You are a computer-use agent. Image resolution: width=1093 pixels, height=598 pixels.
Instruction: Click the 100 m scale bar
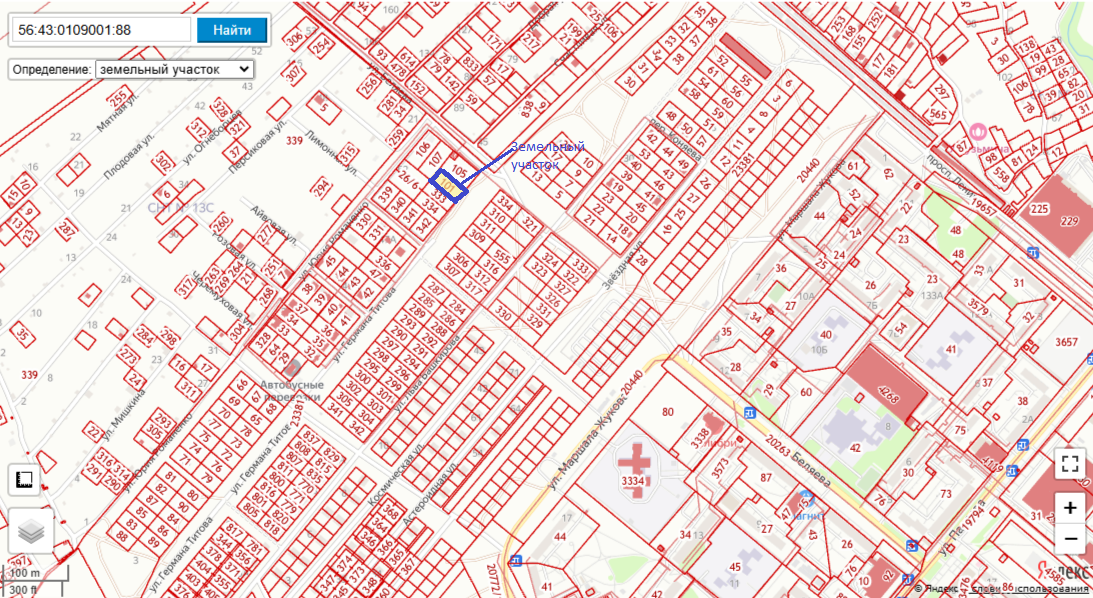36,577
